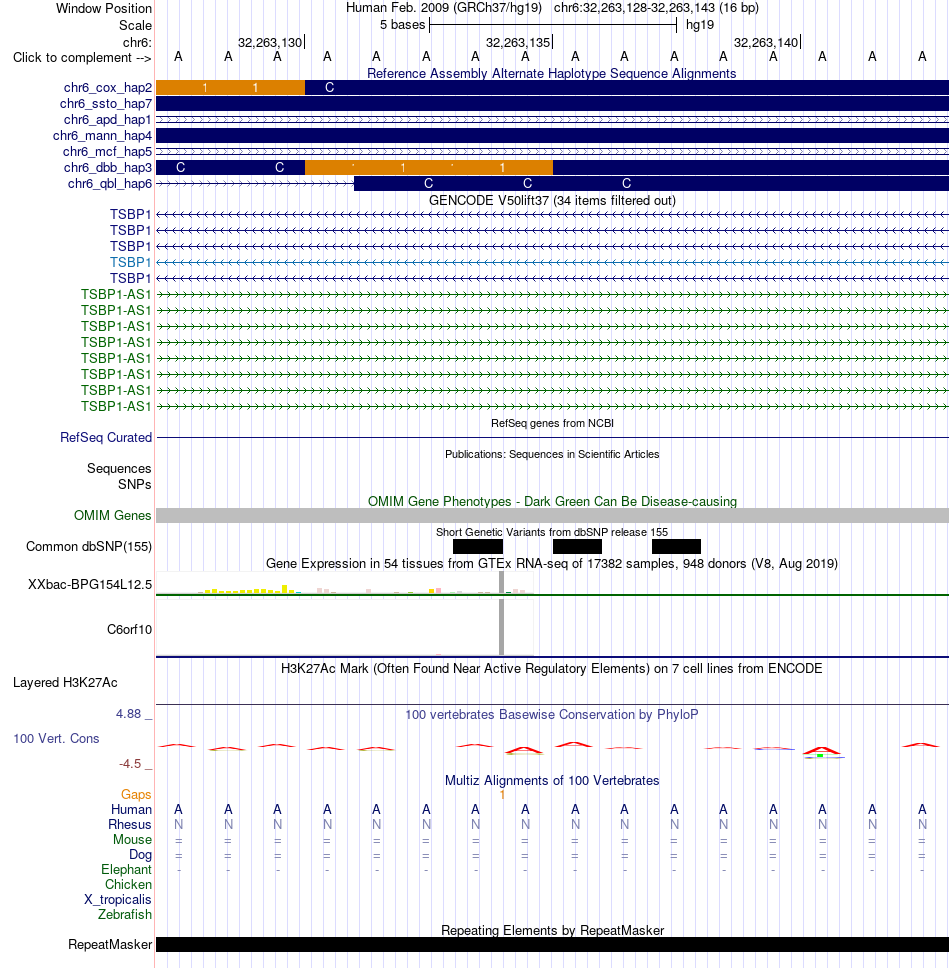Click the 'C' mismatch in the chr6_cox_hap2 row
Image resolution: width=950 pixels, height=968 pixels.
[x=330, y=88]
